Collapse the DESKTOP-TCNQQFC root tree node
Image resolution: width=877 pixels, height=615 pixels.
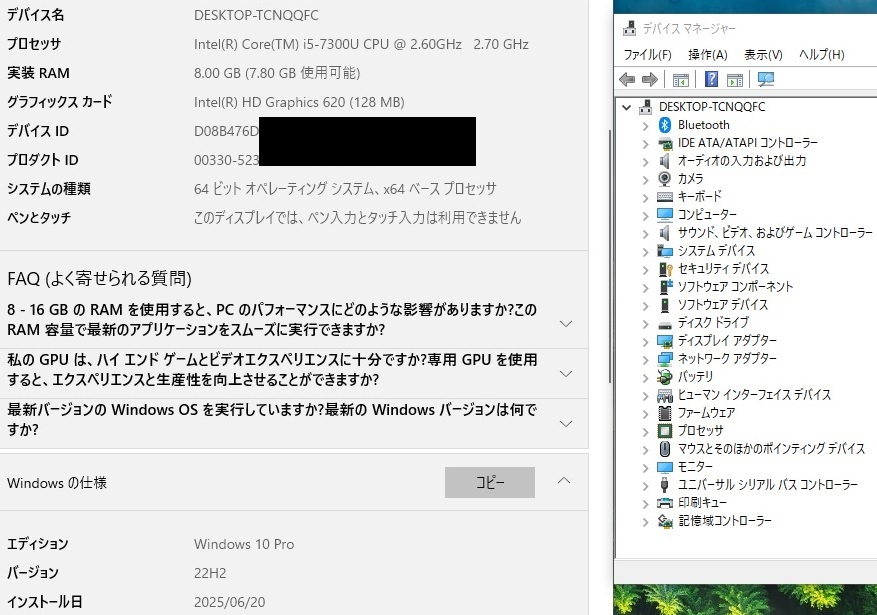[626, 107]
